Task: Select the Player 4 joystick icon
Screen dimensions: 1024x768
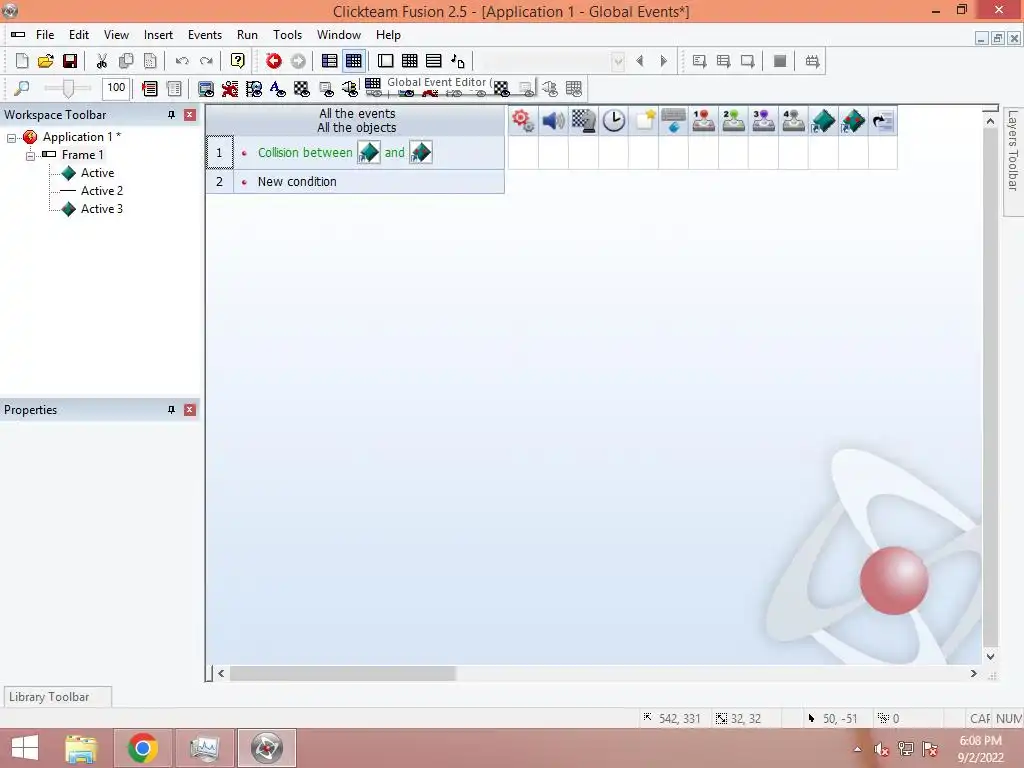Action: click(793, 121)
